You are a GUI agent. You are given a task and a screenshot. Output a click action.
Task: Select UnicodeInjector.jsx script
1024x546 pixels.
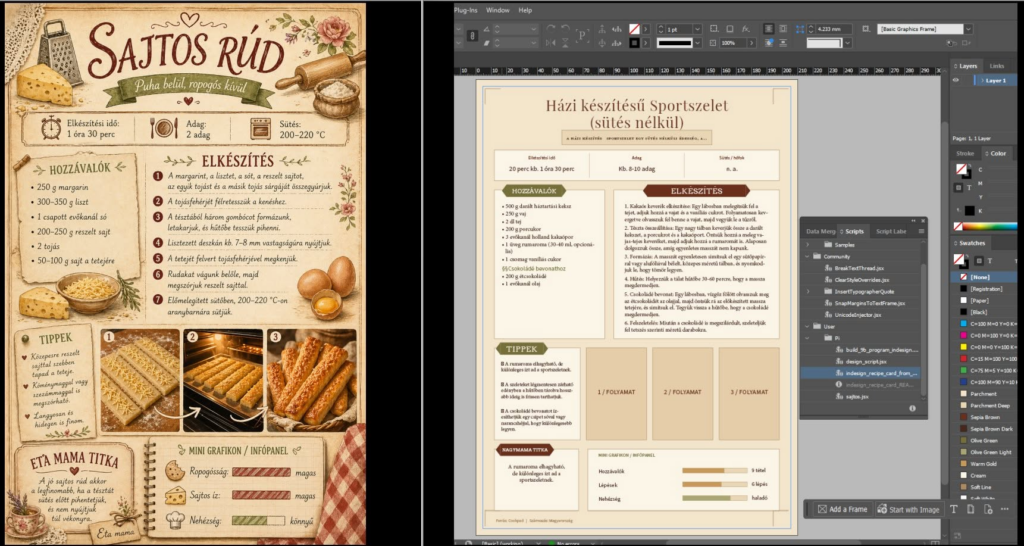coord(857,315)
